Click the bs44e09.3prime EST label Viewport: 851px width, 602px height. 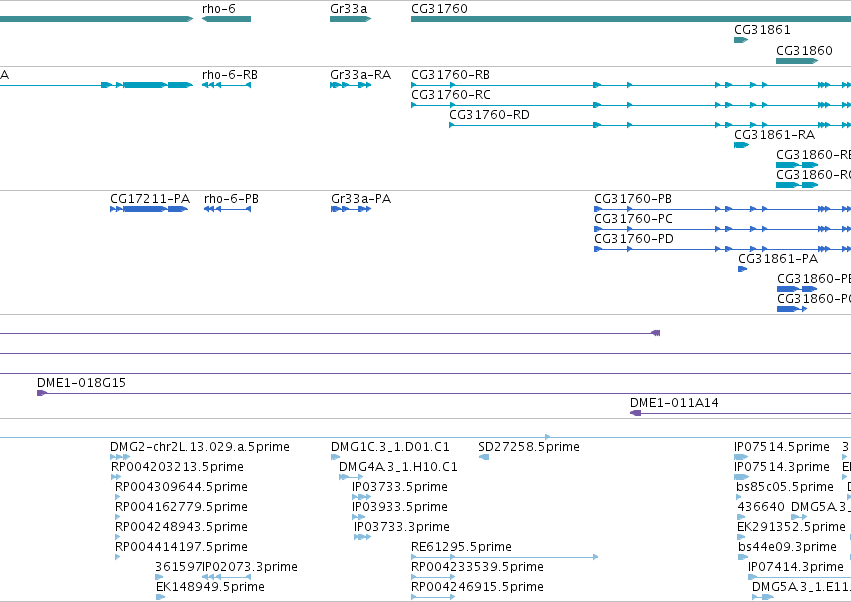pyautogui.click(x=788, y=548)
